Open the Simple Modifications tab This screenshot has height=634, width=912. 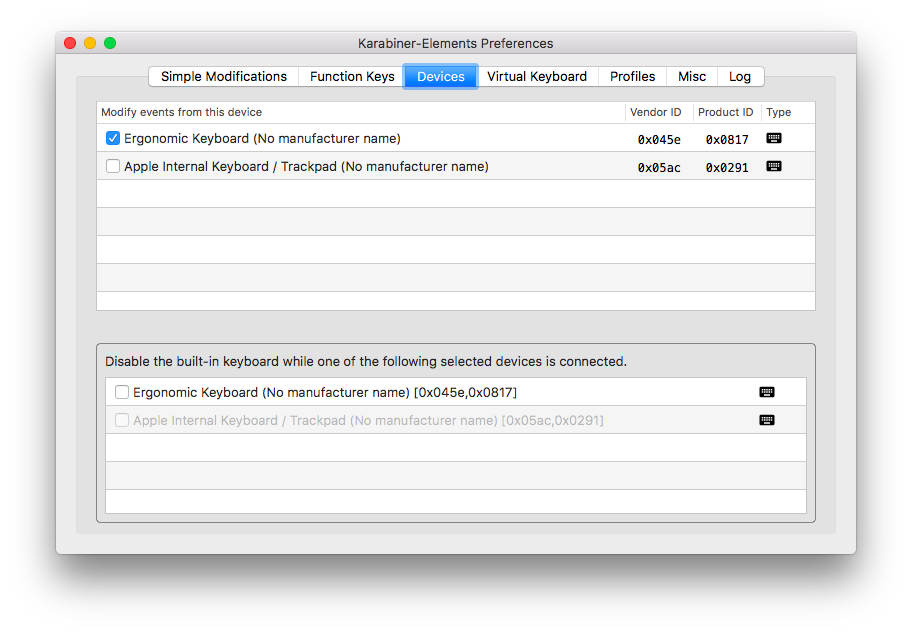pyautogui.click(x=224, y=77)
